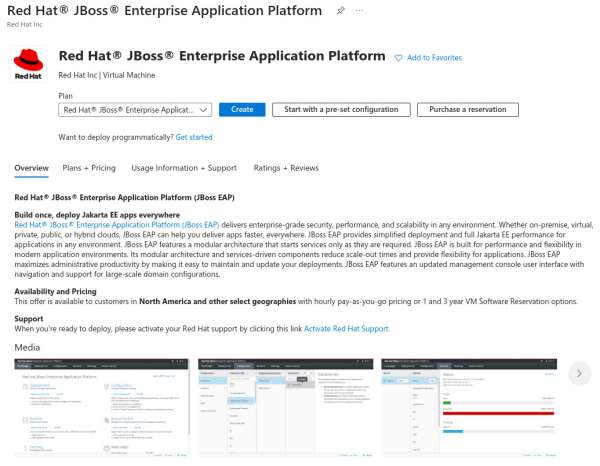Click Activate Red Hat Support link

[346, 328]
